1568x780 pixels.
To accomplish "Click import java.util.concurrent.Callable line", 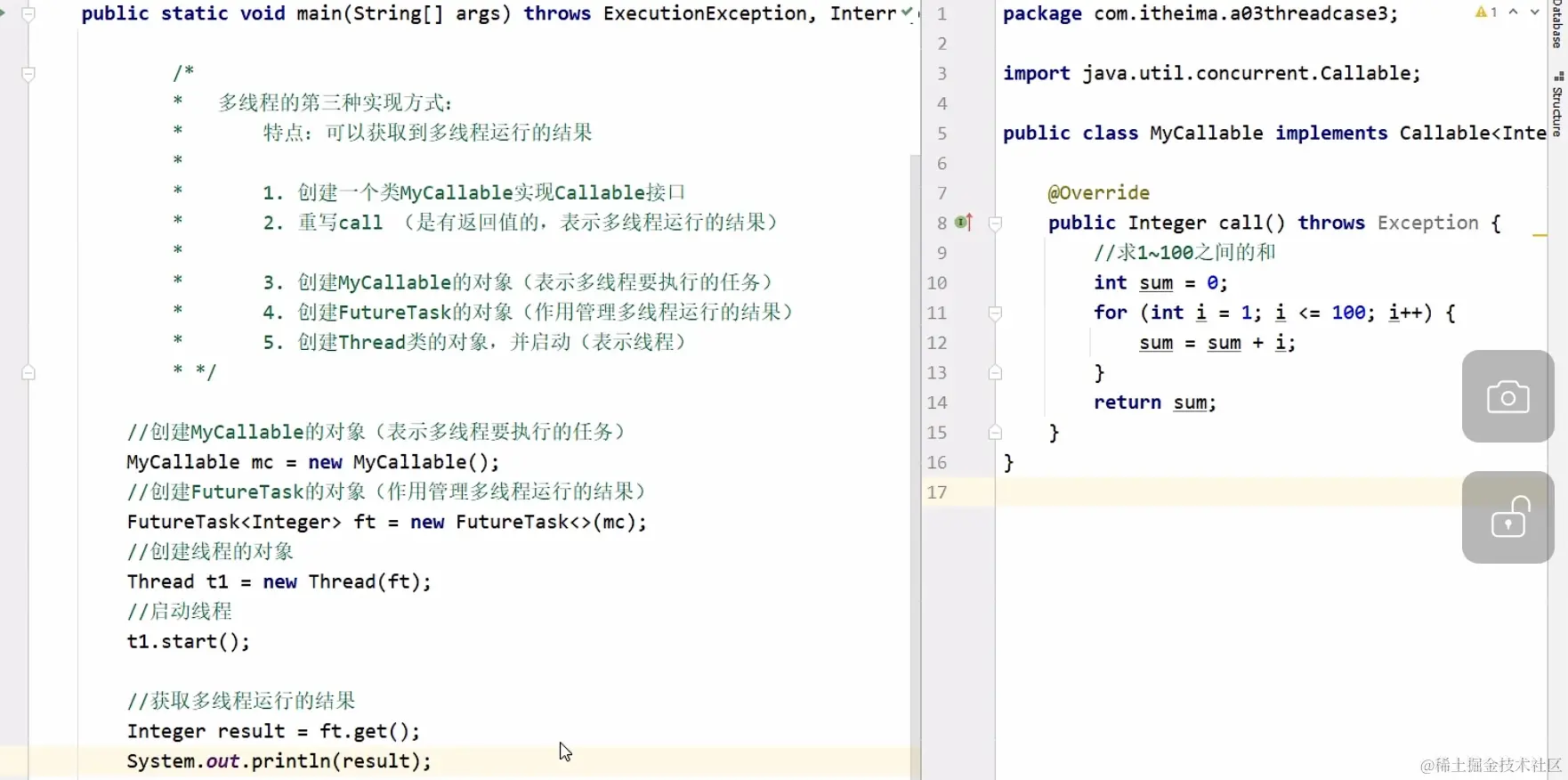I will tap(1212, 74).
